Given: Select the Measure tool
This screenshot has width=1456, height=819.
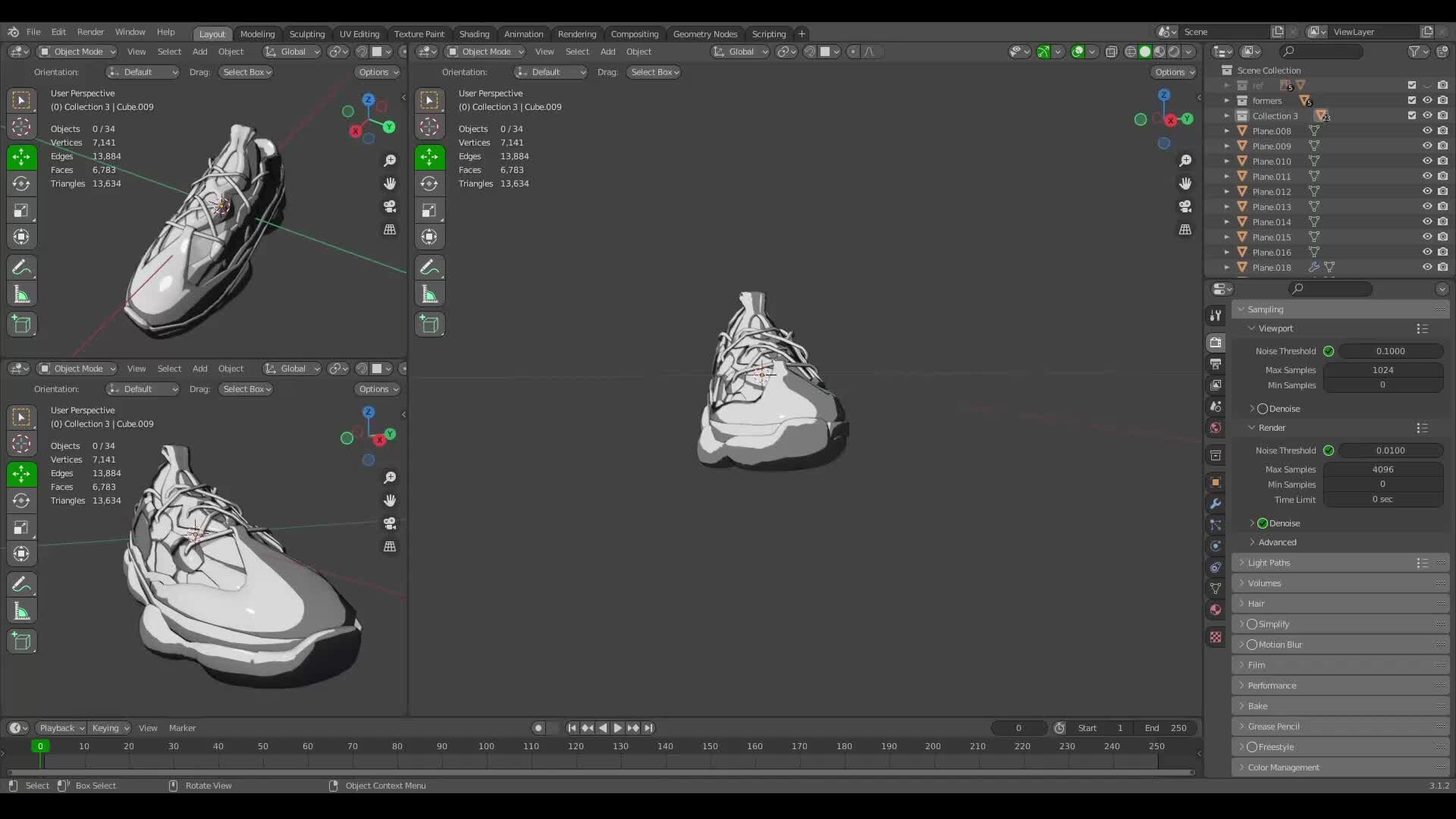Looking at the screenshot, I should click(x=21, y=293).
